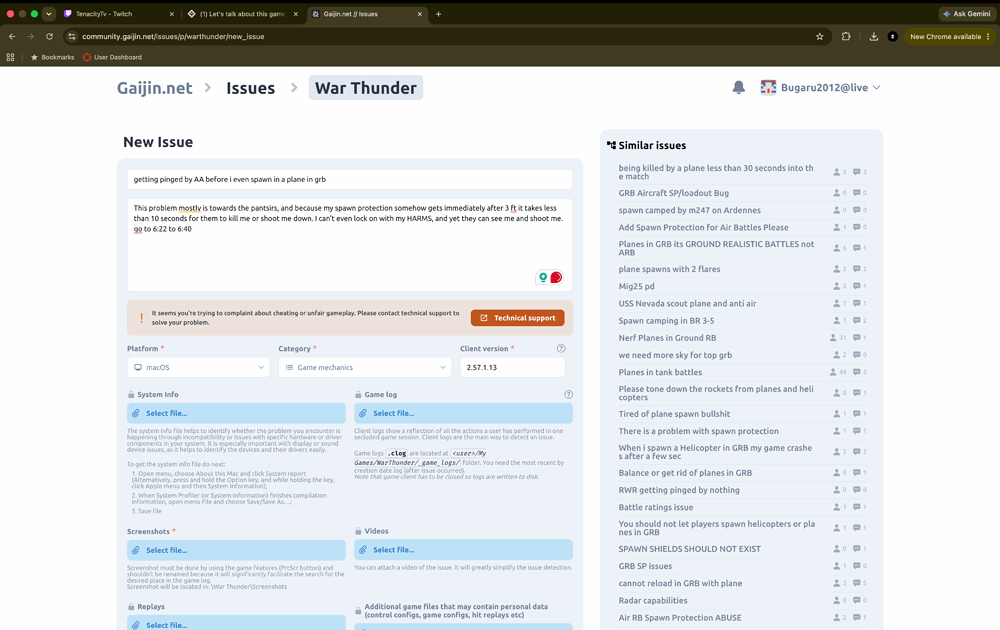Select file for Screenshots
This screenshot has width=1000, height=630.
tap(236, 550)
